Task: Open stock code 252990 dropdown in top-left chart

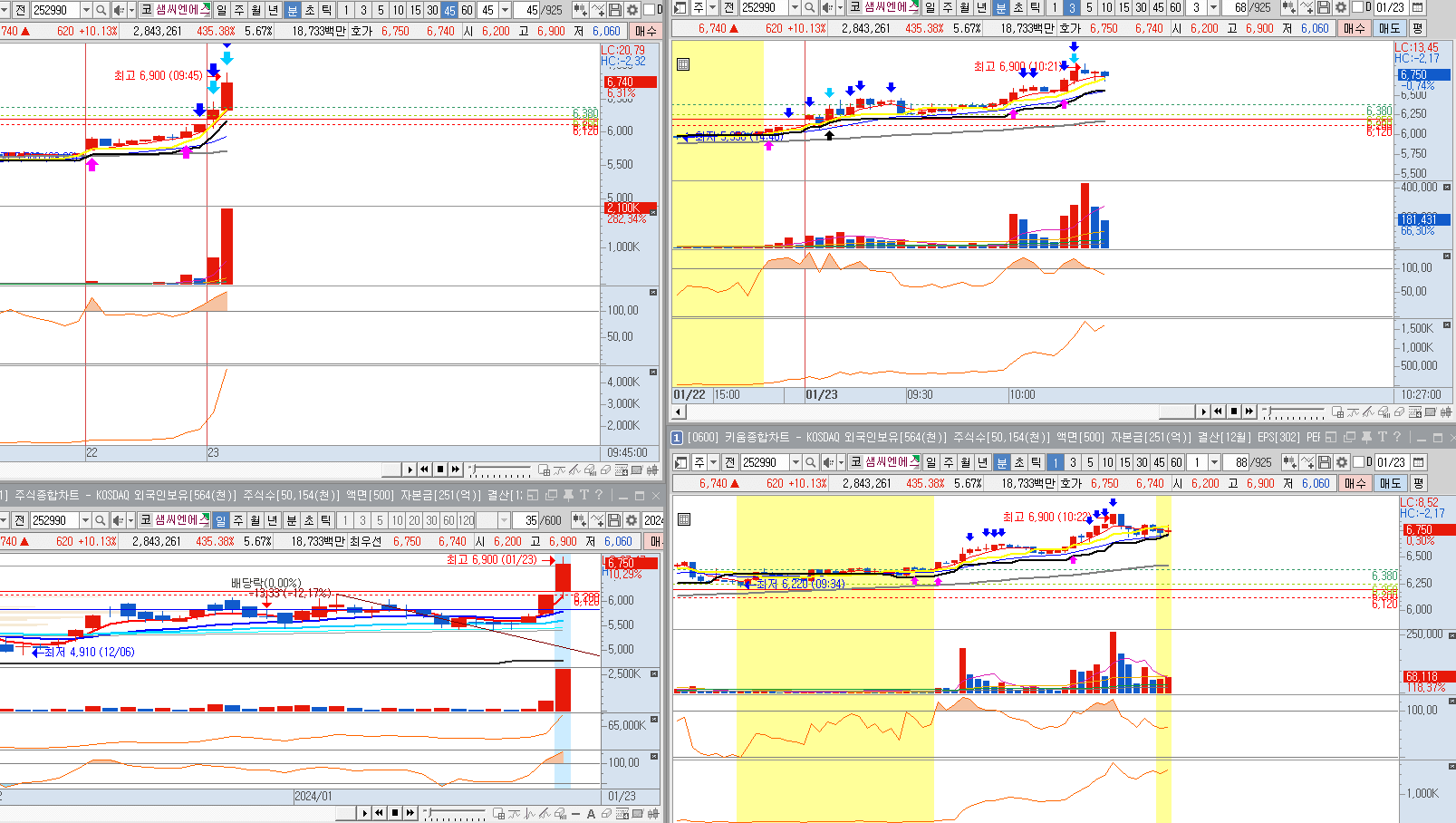Action: (86, 10)
